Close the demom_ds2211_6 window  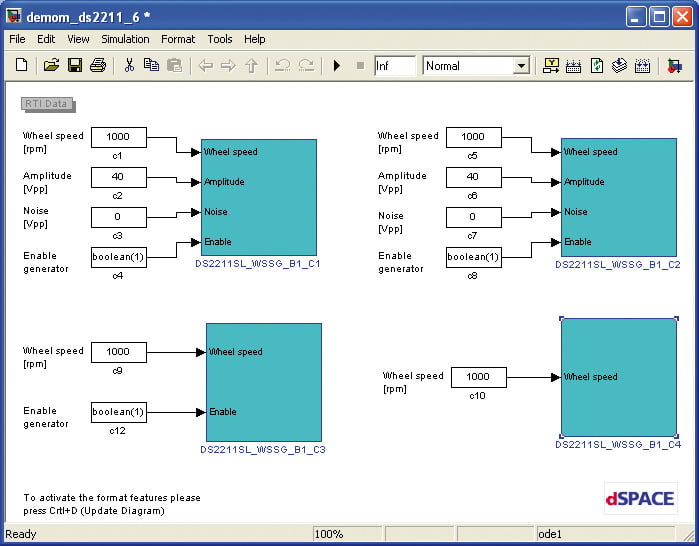tap(682, 17)
